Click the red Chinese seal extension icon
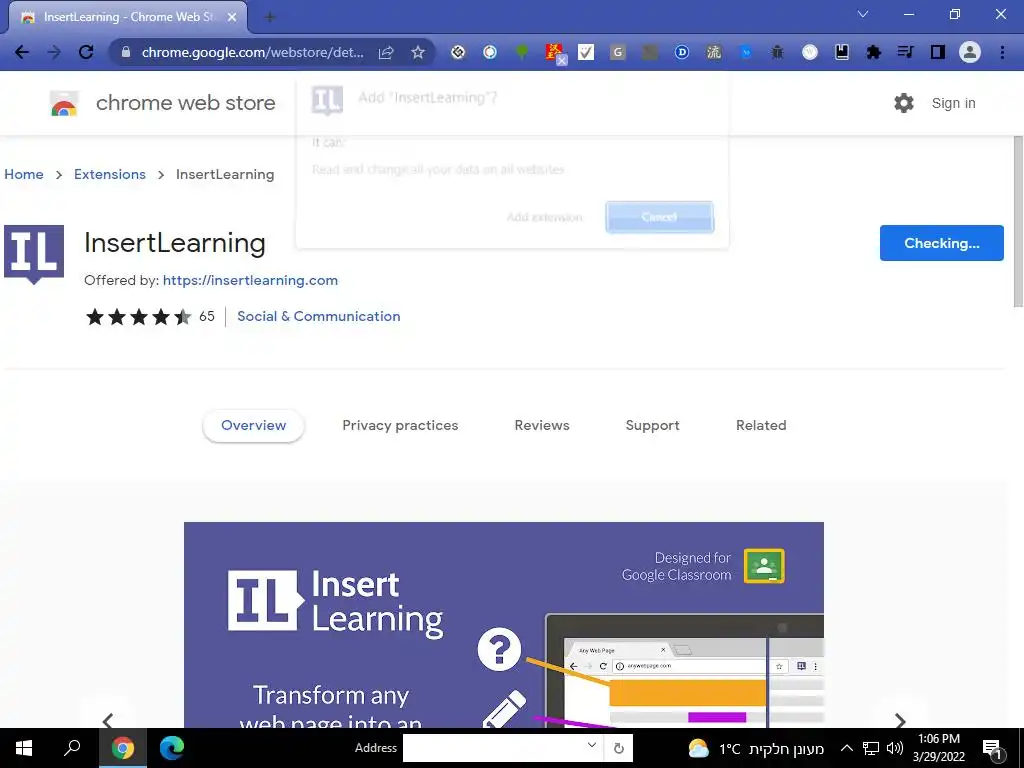This screenshot has height=768, width=1024. coord(554,52)
